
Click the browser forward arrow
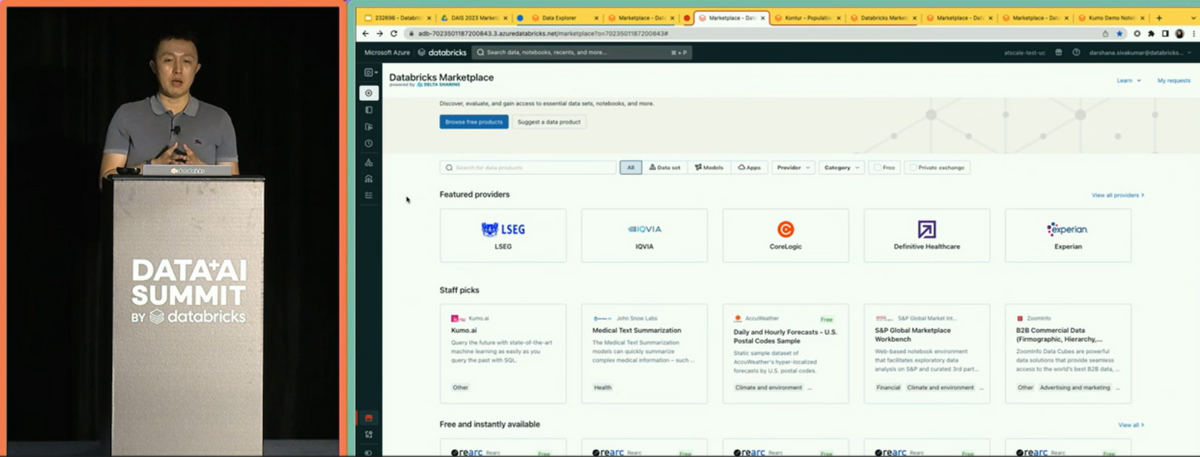pos(379,33)
